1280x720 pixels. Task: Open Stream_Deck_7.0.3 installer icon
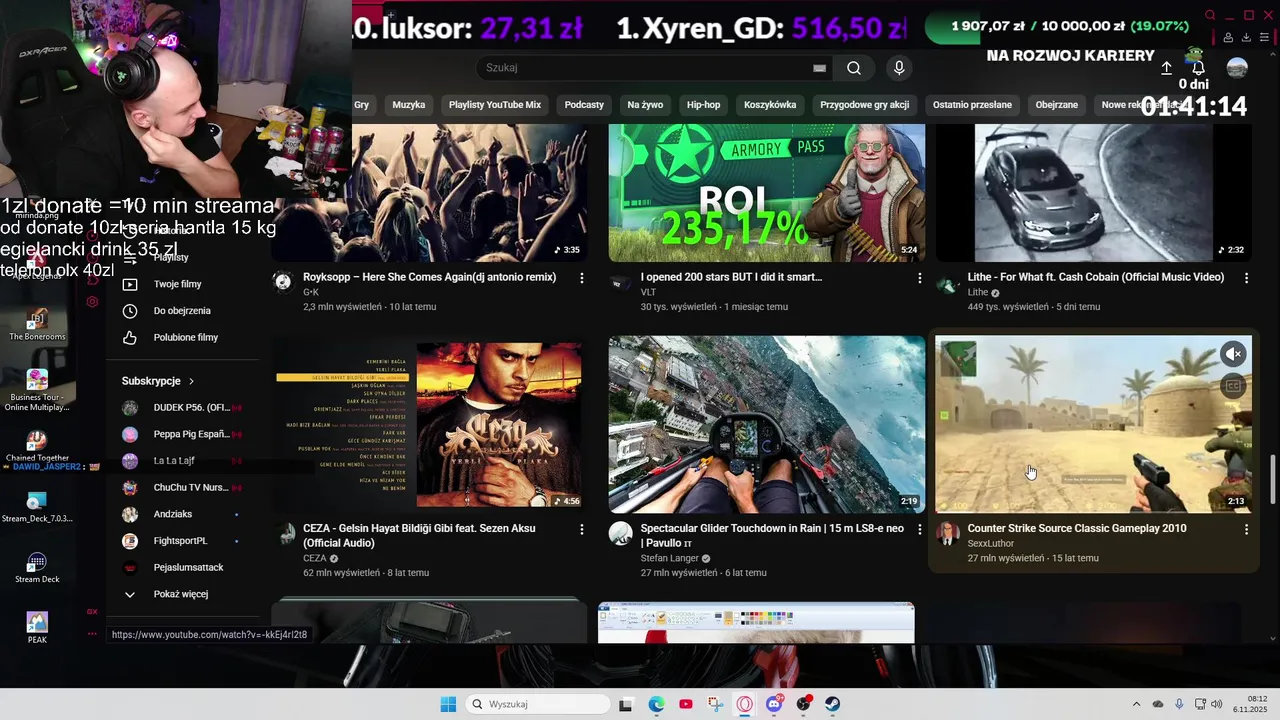(37, 508)
